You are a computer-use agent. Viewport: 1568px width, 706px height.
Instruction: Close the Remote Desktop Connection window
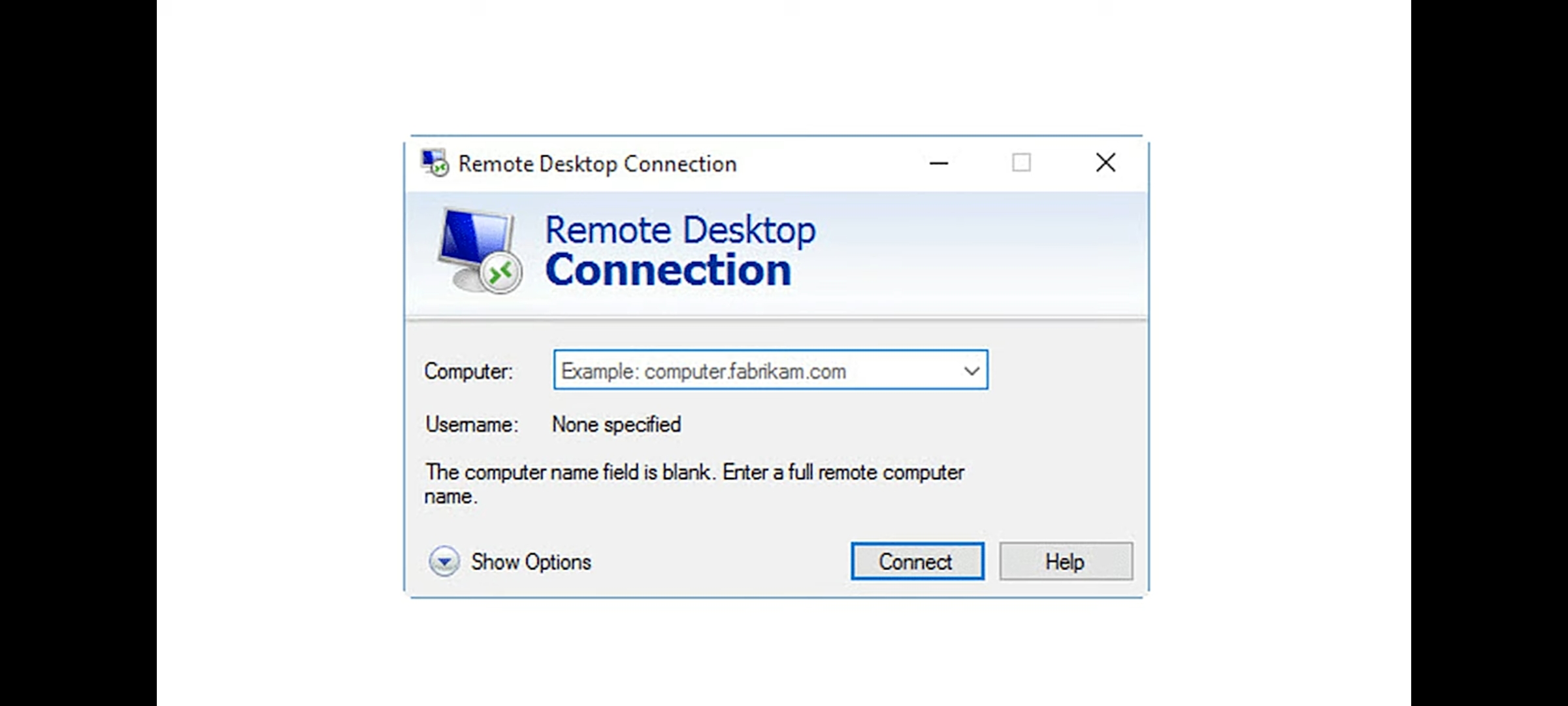tap(1105, 163)
